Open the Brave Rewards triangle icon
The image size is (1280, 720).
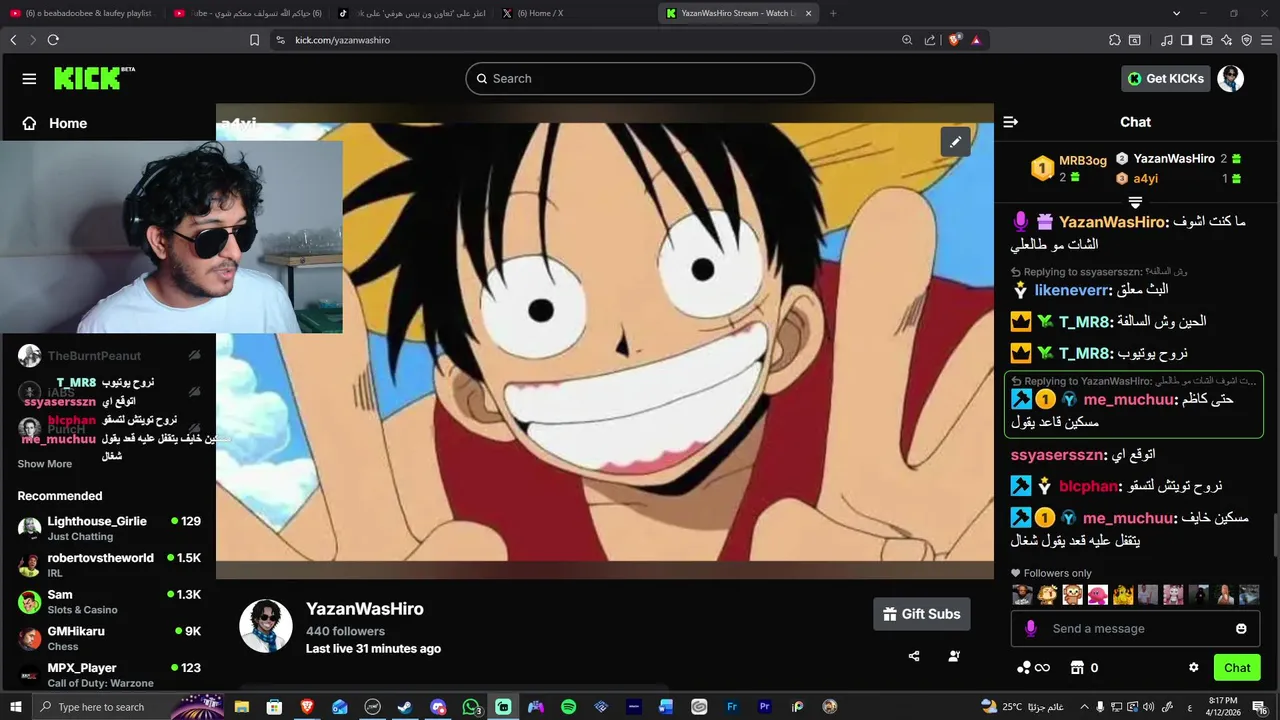(x=975, y=40)
